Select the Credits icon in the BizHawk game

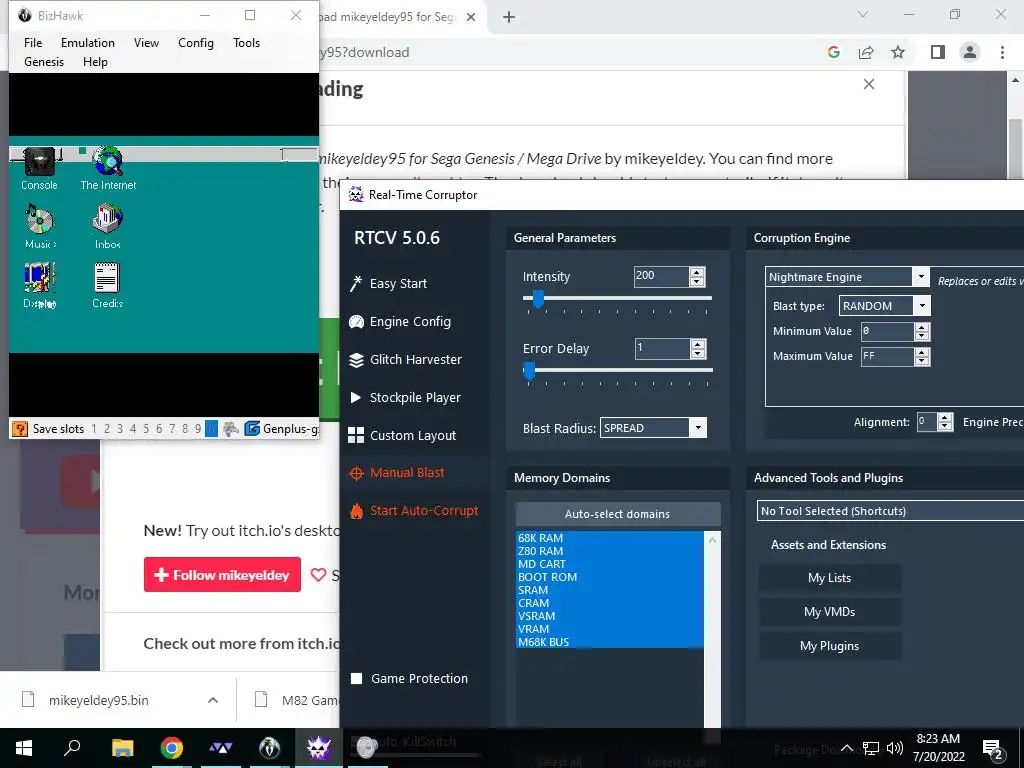coord(107,285)
